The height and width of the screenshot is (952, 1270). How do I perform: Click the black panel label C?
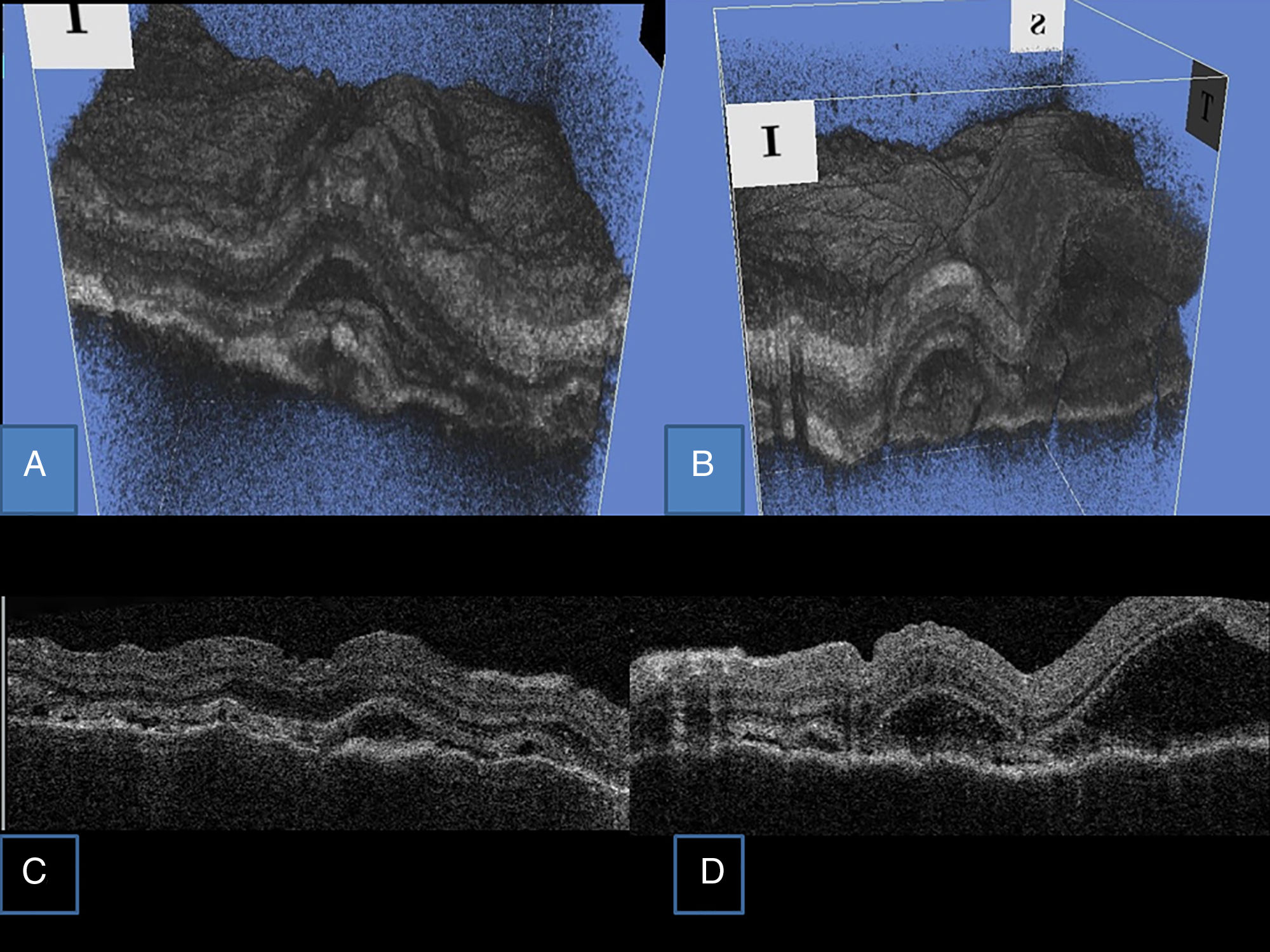(38, 874)
